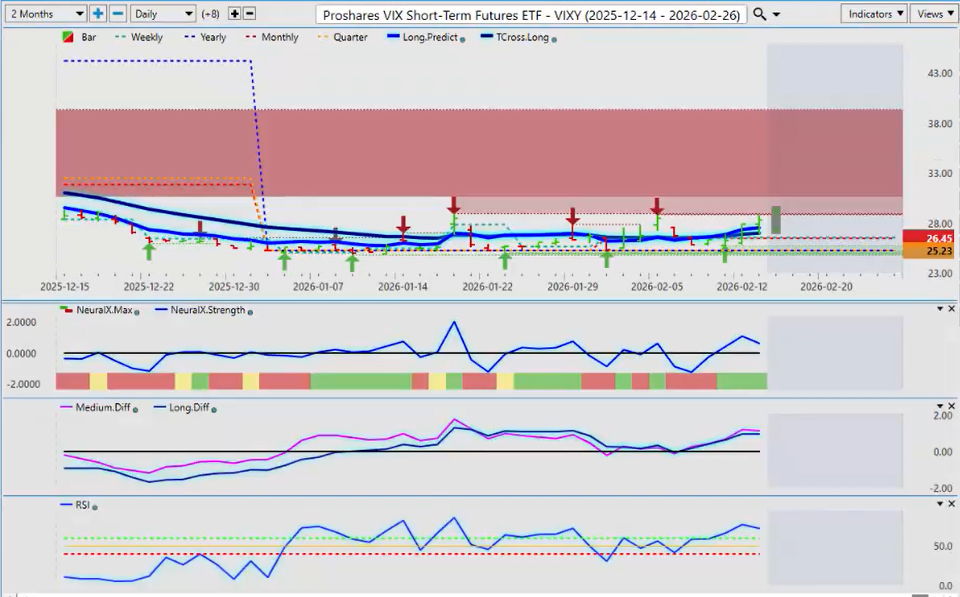This screenshot has height=597, width=960.
Task: Click the blue plus zoom-in button
Action: coord(98,14)
